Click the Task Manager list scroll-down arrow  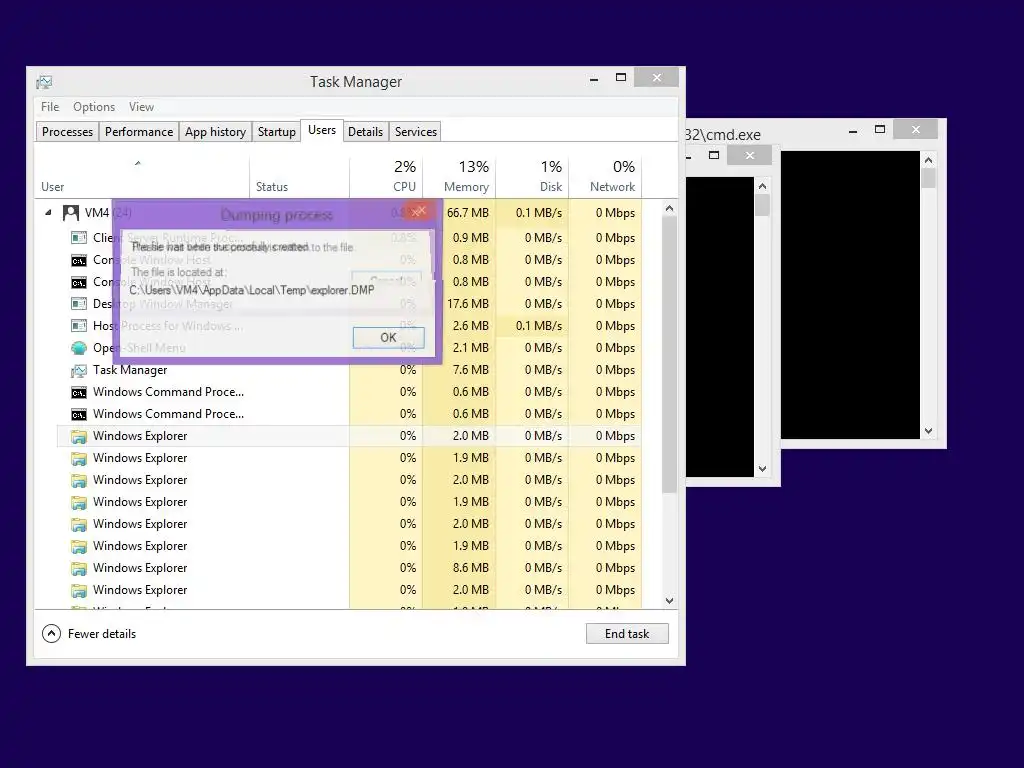tap(669, 601)
